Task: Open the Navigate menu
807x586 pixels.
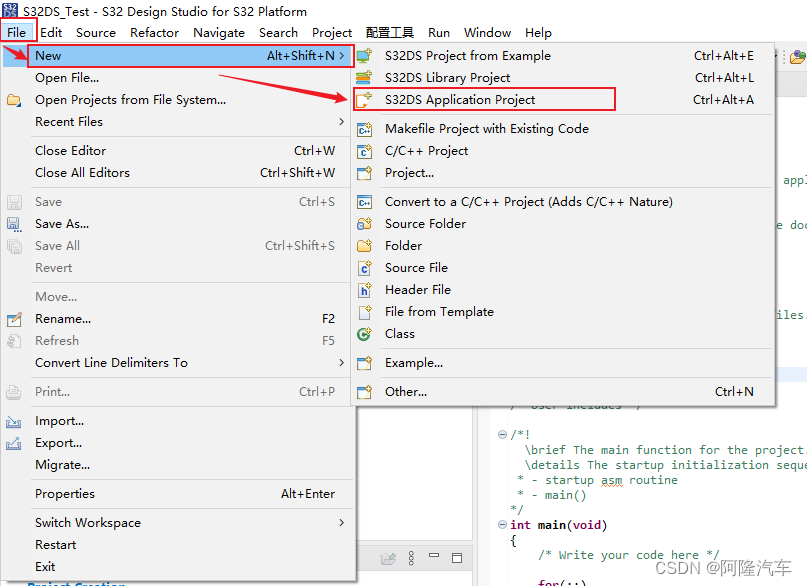Action: 219,32
